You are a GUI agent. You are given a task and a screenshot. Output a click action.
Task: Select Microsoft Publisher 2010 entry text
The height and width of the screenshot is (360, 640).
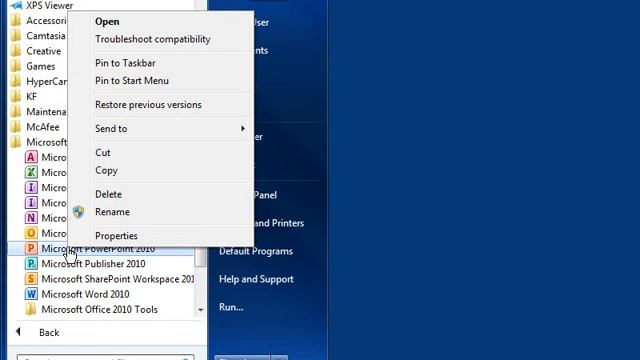[93, 264]
